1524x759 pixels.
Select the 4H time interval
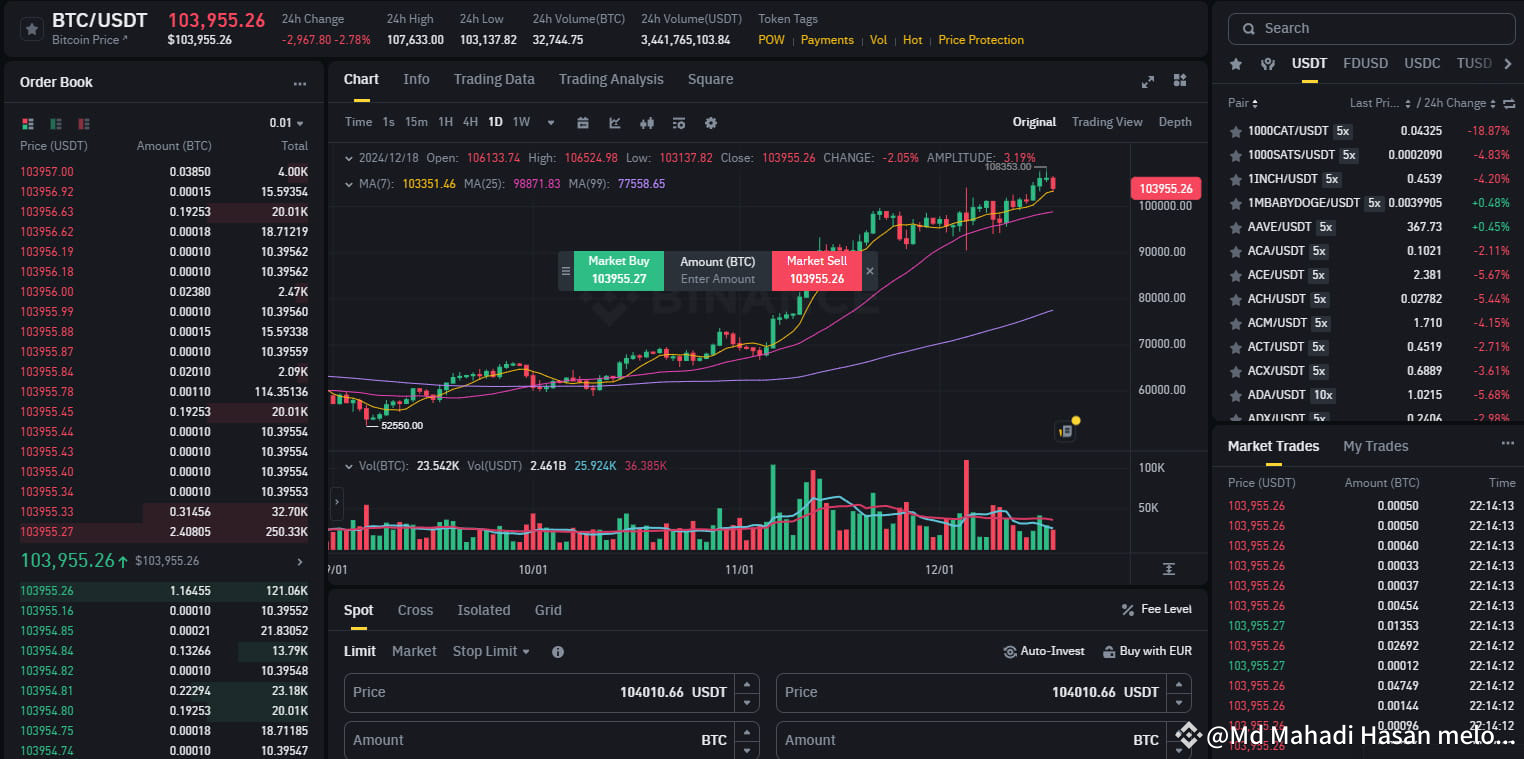point(470,122)
